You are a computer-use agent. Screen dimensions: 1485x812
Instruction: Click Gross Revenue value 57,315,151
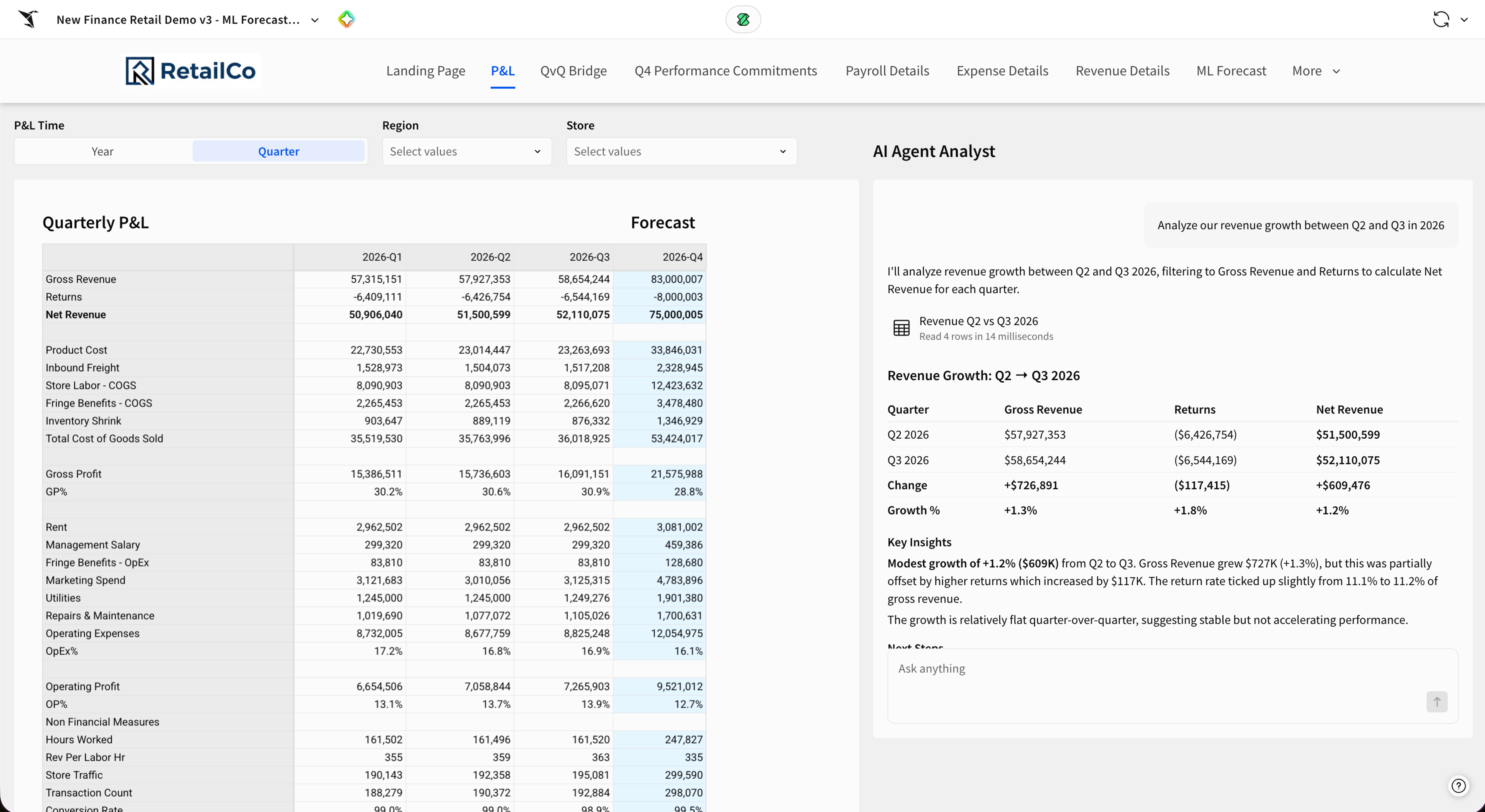[x=376, y=279]
